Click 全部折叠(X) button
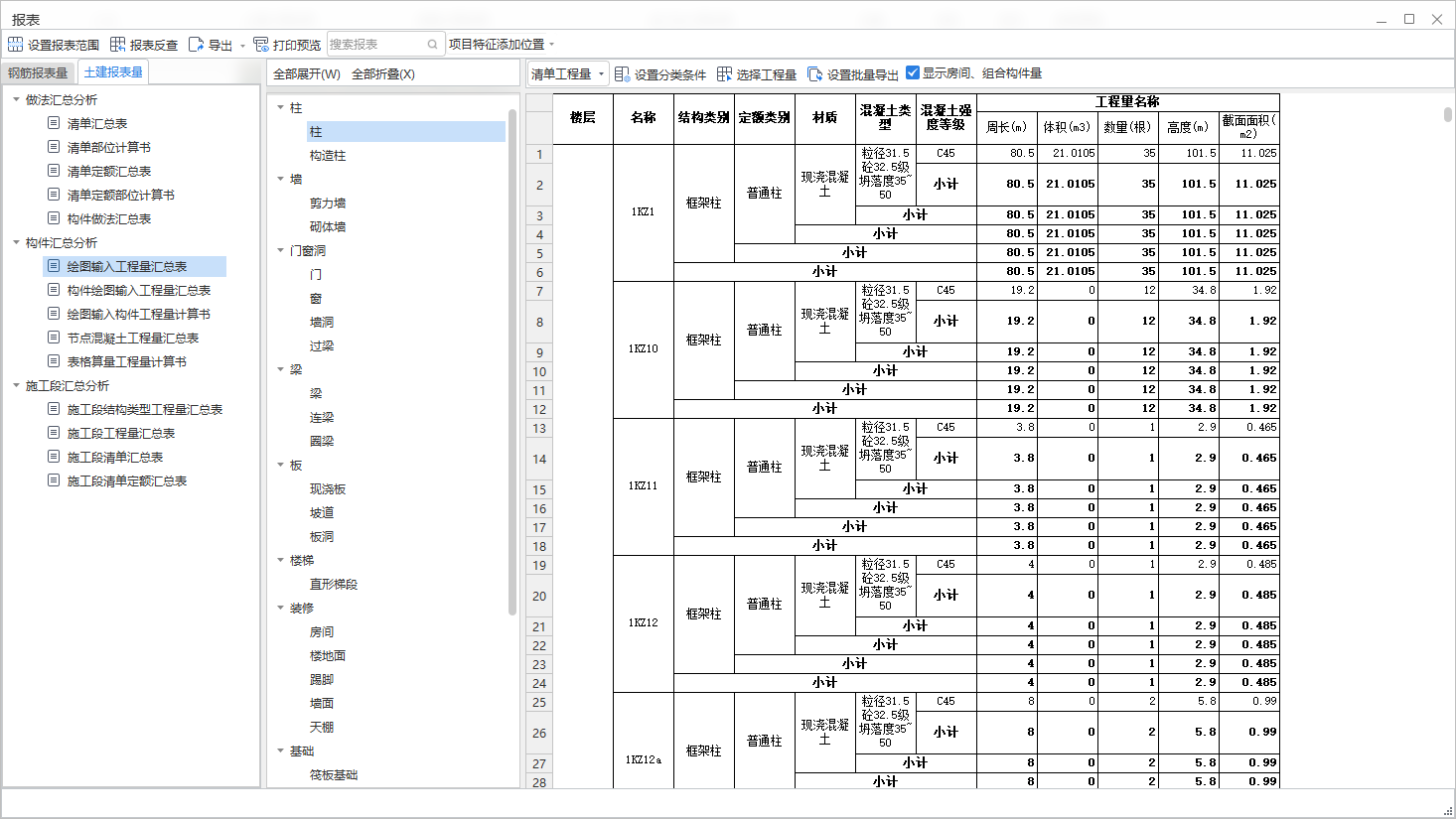Image resolution: width=1456 pixels, height=819 pixels. click(383, 74)
